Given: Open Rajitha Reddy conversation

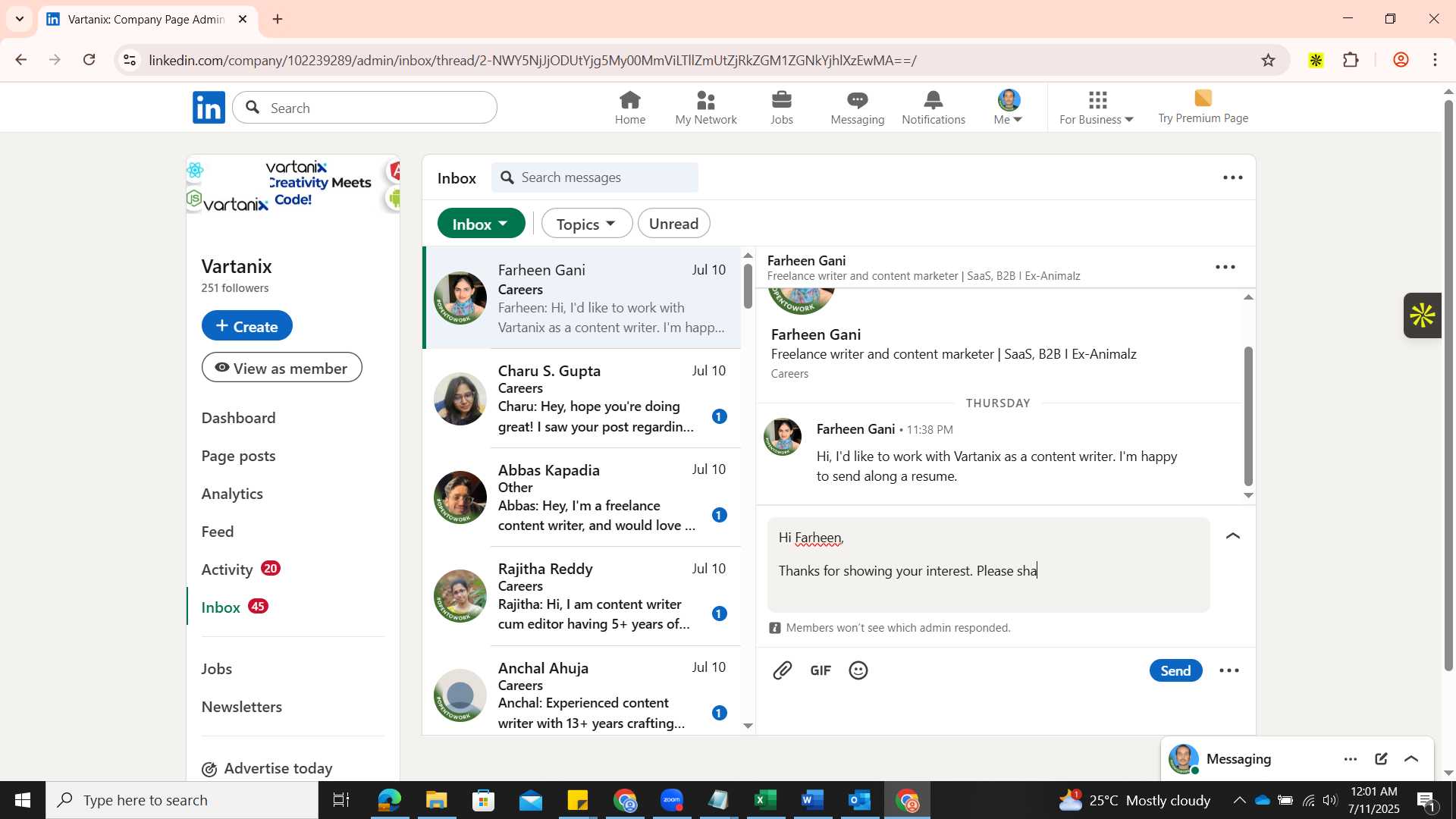Looking at the screenshot, I should (582, 596).
